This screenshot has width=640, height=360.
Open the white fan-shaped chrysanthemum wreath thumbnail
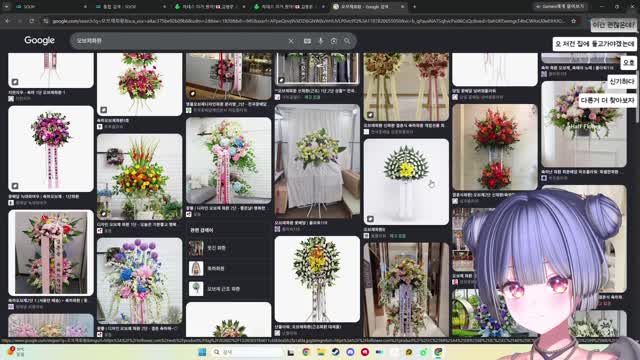coord(406,182)
